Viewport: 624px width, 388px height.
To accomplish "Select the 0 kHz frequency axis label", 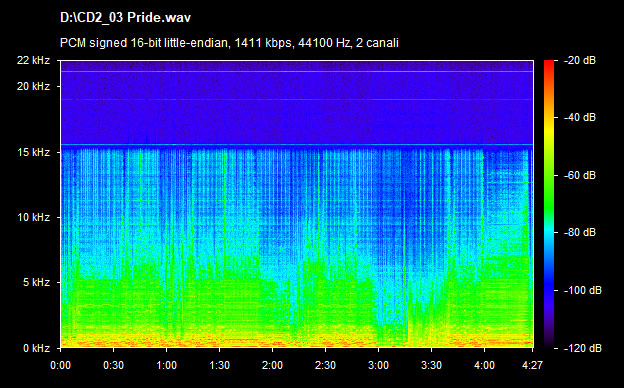I will tap(36, 348).
